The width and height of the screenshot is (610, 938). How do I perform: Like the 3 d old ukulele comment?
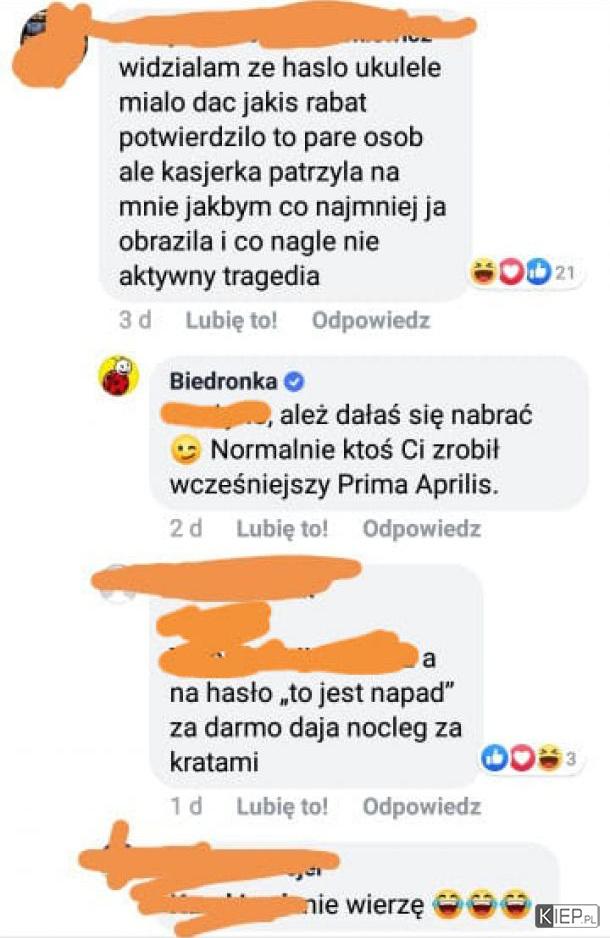pyautogui.click(x=231, y=320)
